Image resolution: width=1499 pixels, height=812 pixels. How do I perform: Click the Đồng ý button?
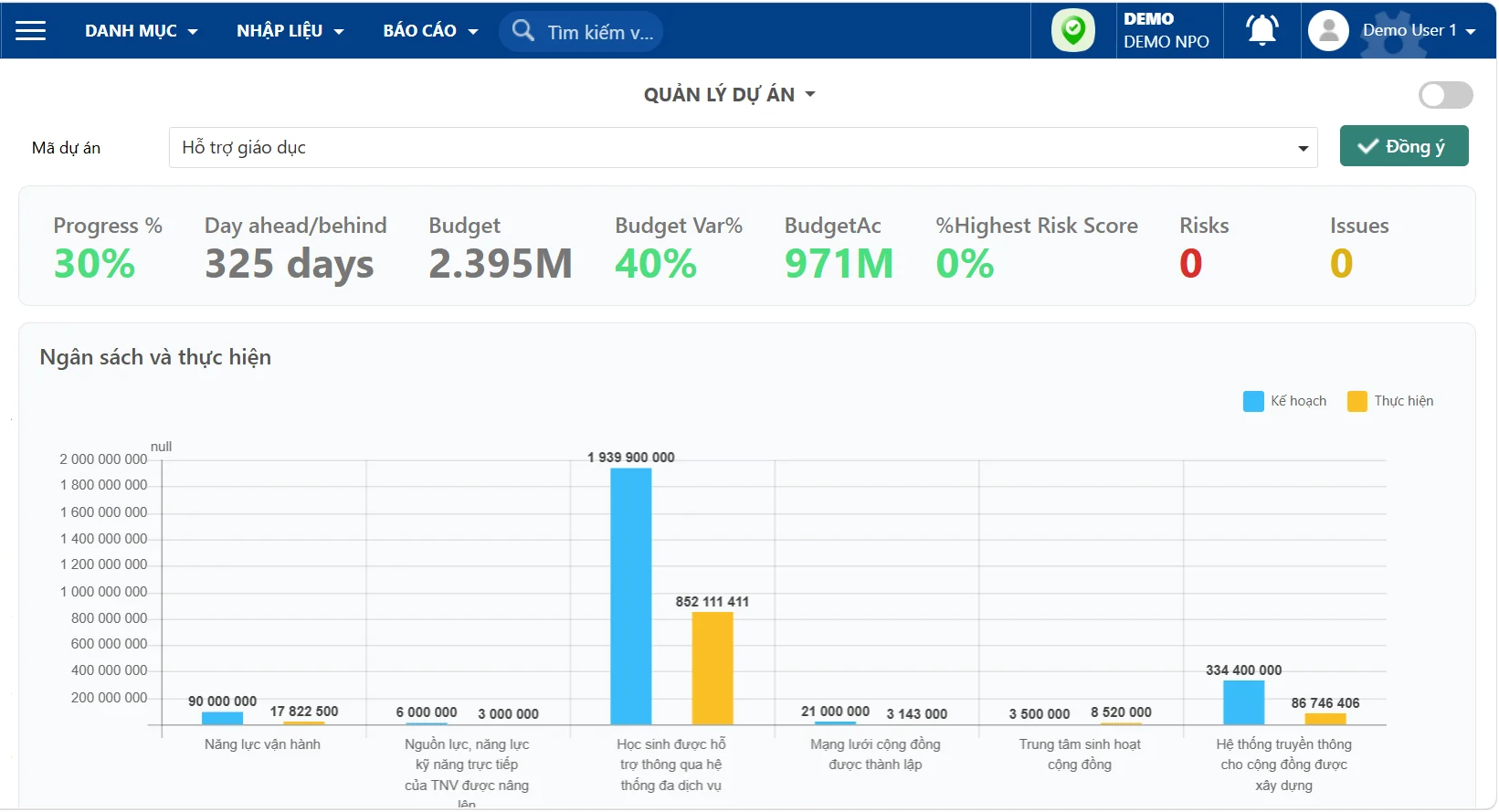(1404, 146)
